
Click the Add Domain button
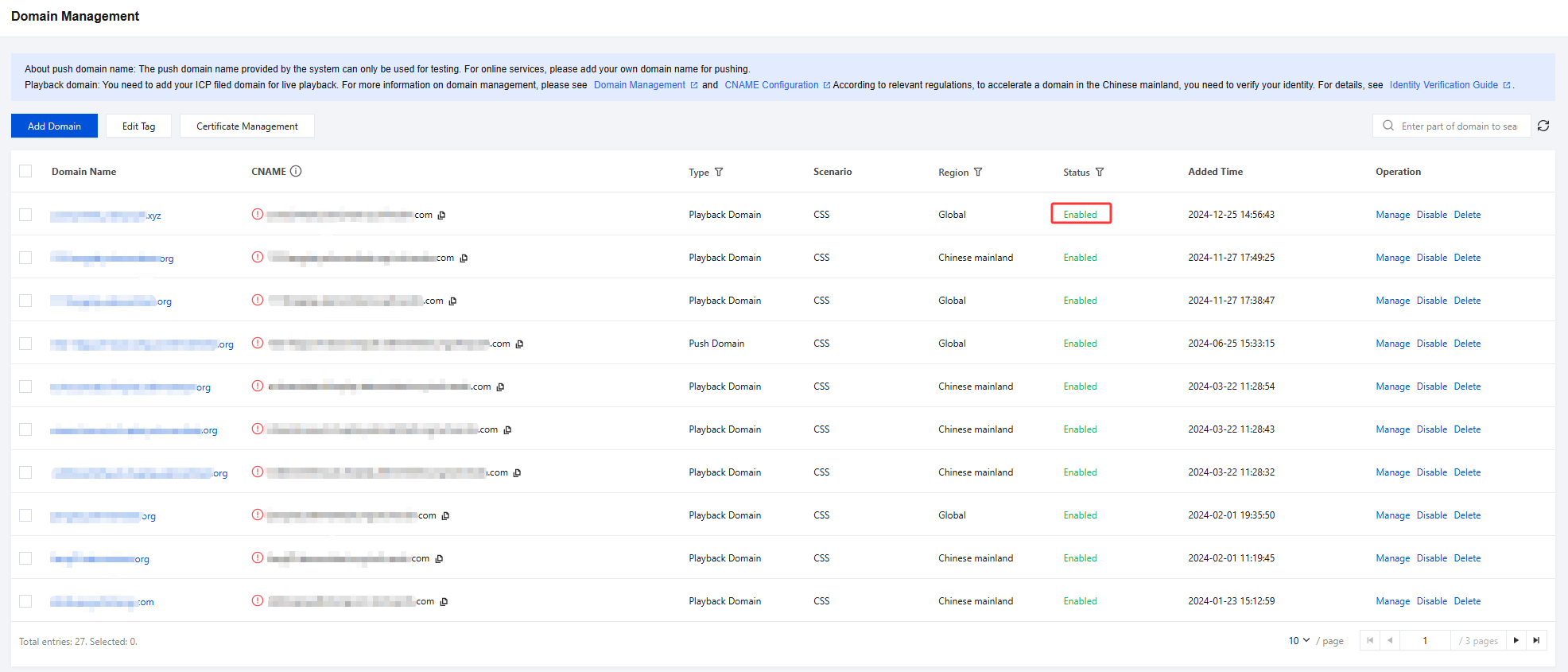click(54, 126)
